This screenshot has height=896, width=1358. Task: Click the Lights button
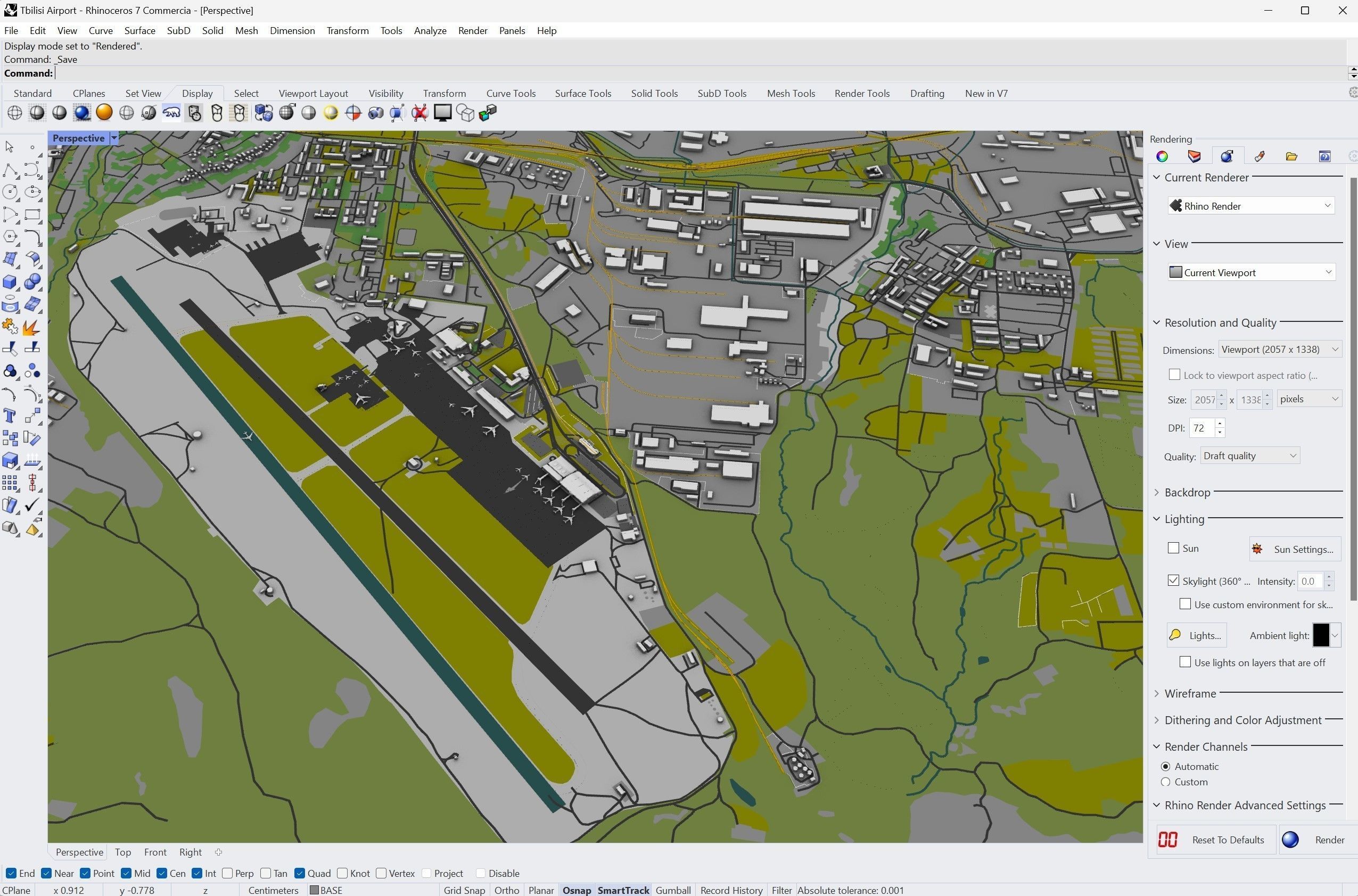point(1196,635)
